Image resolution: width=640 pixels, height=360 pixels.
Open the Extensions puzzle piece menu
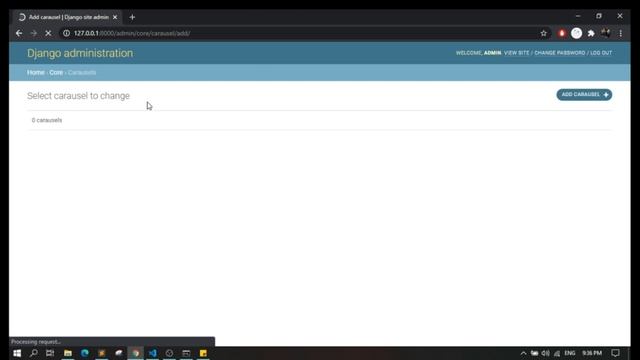click(591, 33)
